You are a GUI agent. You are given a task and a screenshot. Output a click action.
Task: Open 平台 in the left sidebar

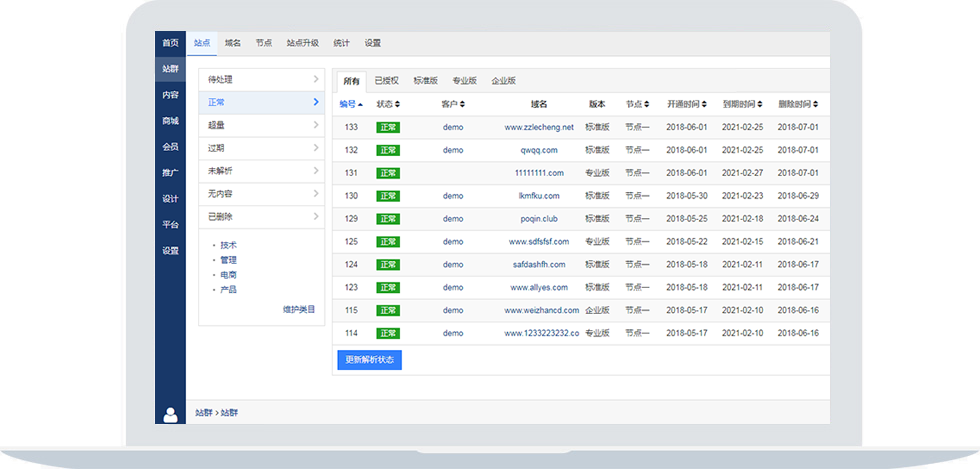click(x=170, y=224)
